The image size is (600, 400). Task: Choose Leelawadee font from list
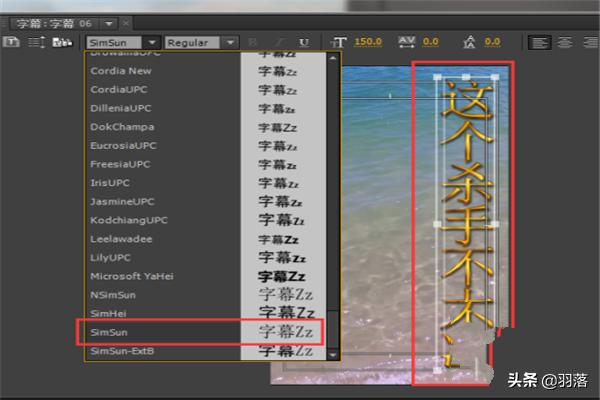207,239
